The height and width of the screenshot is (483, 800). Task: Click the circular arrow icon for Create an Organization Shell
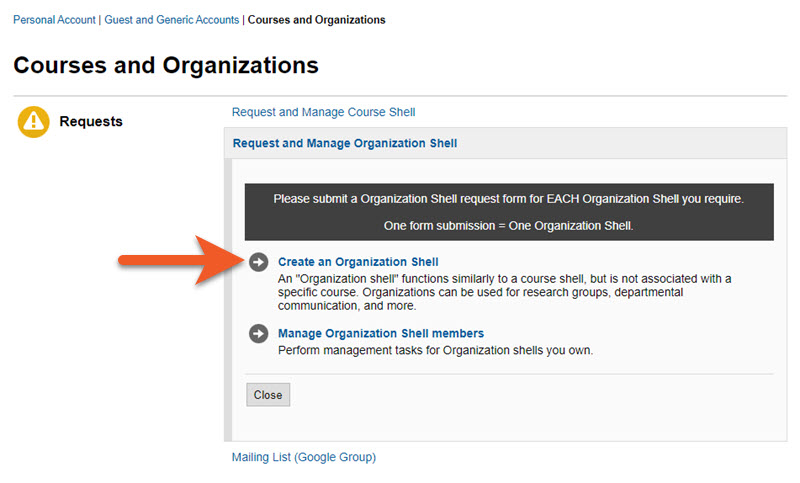tap(259, 262)
